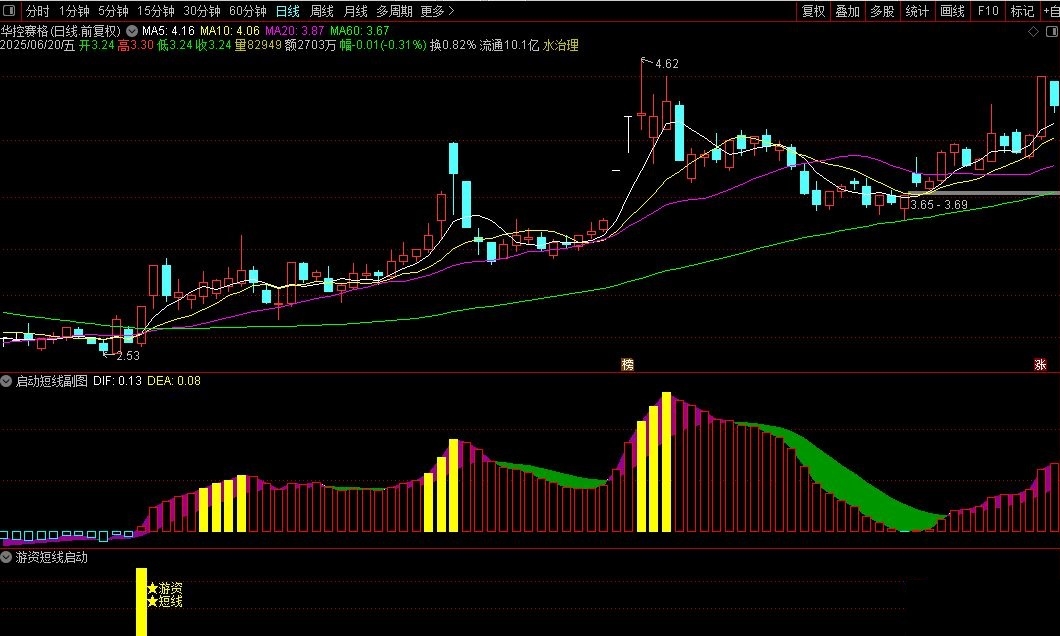Click the stock title 华控赛格(日线.前复权)
The width and height of the screenshot is (1060, 636).
pos(61,31)
